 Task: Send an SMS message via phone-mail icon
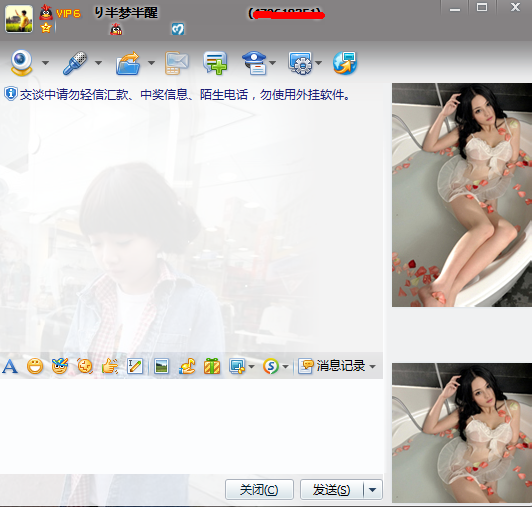pos(176,63)
